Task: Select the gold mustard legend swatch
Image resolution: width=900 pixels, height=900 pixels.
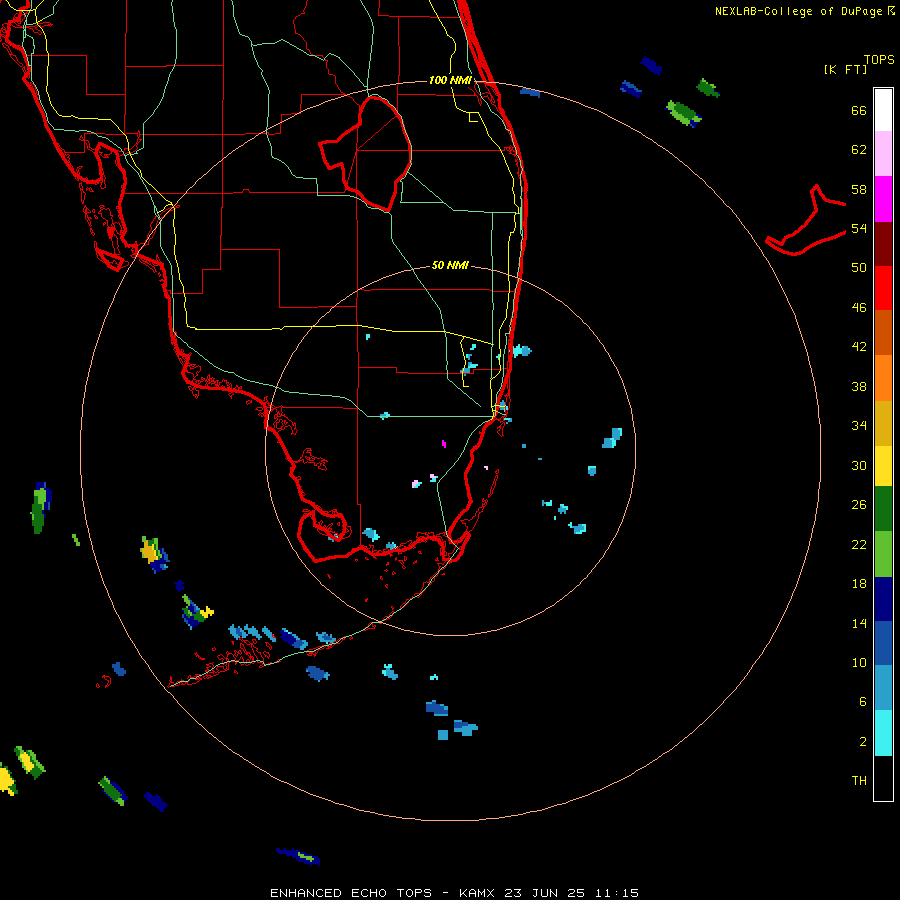Action: [x=883, y=423]
